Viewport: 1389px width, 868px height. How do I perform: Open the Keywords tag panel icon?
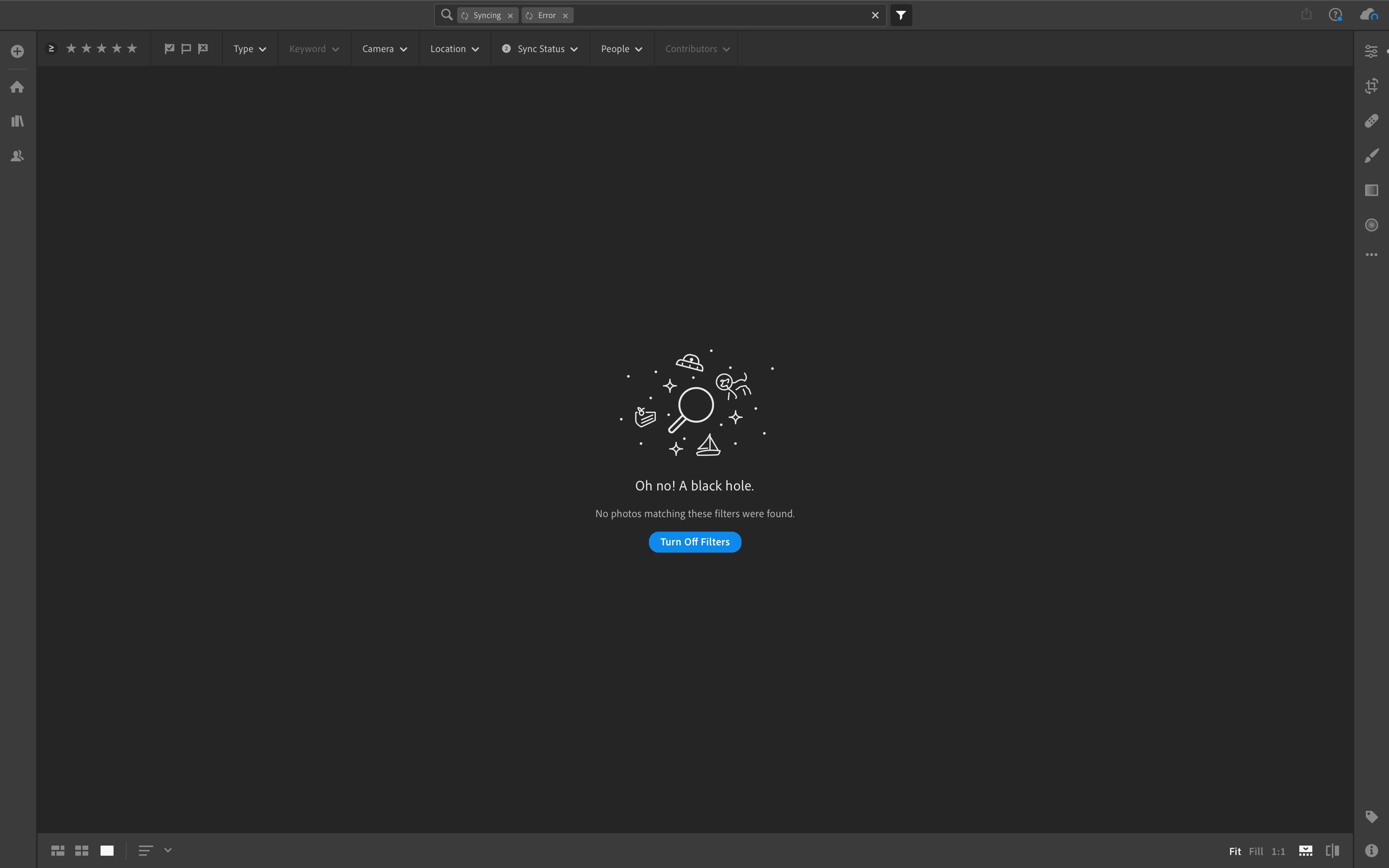pos(1371,816)
